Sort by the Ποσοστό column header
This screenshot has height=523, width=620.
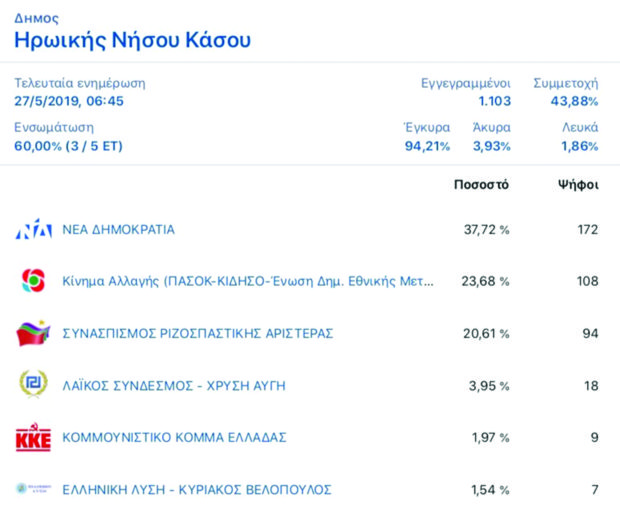pos(481,185)
